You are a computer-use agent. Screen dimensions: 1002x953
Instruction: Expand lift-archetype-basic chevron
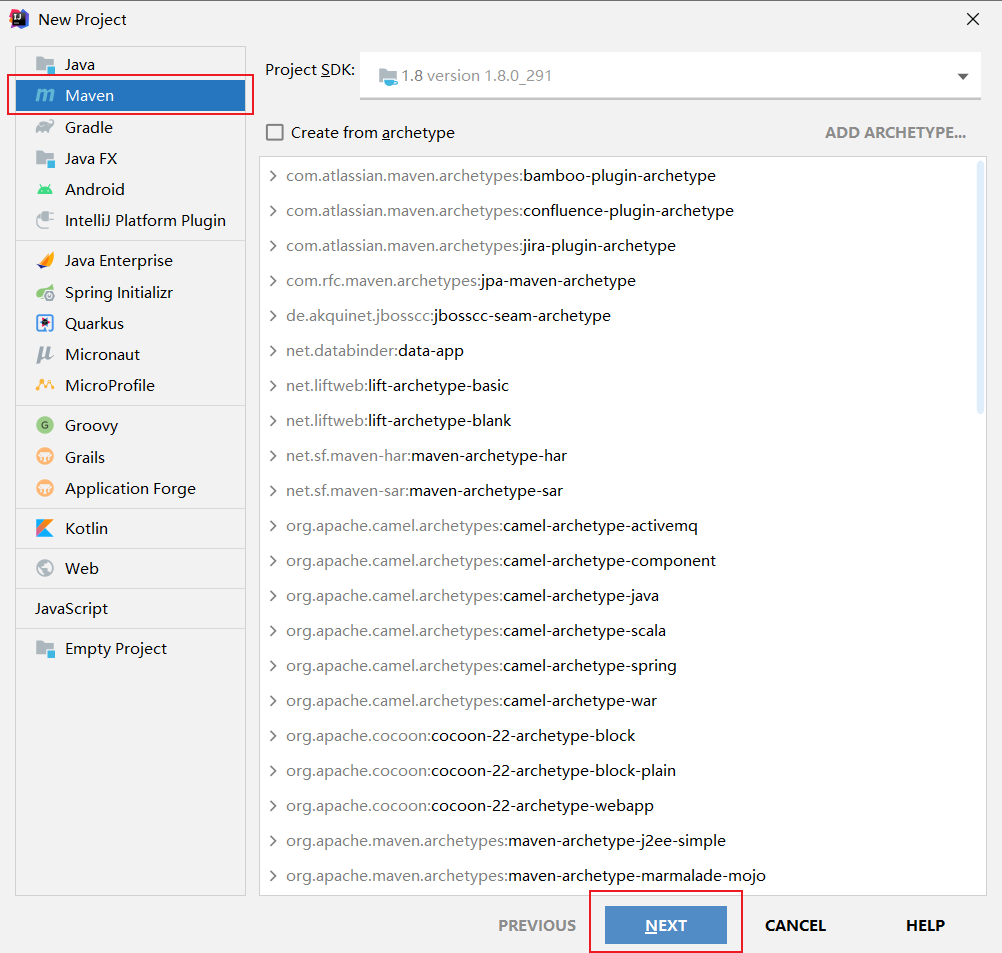click(273, 385)
